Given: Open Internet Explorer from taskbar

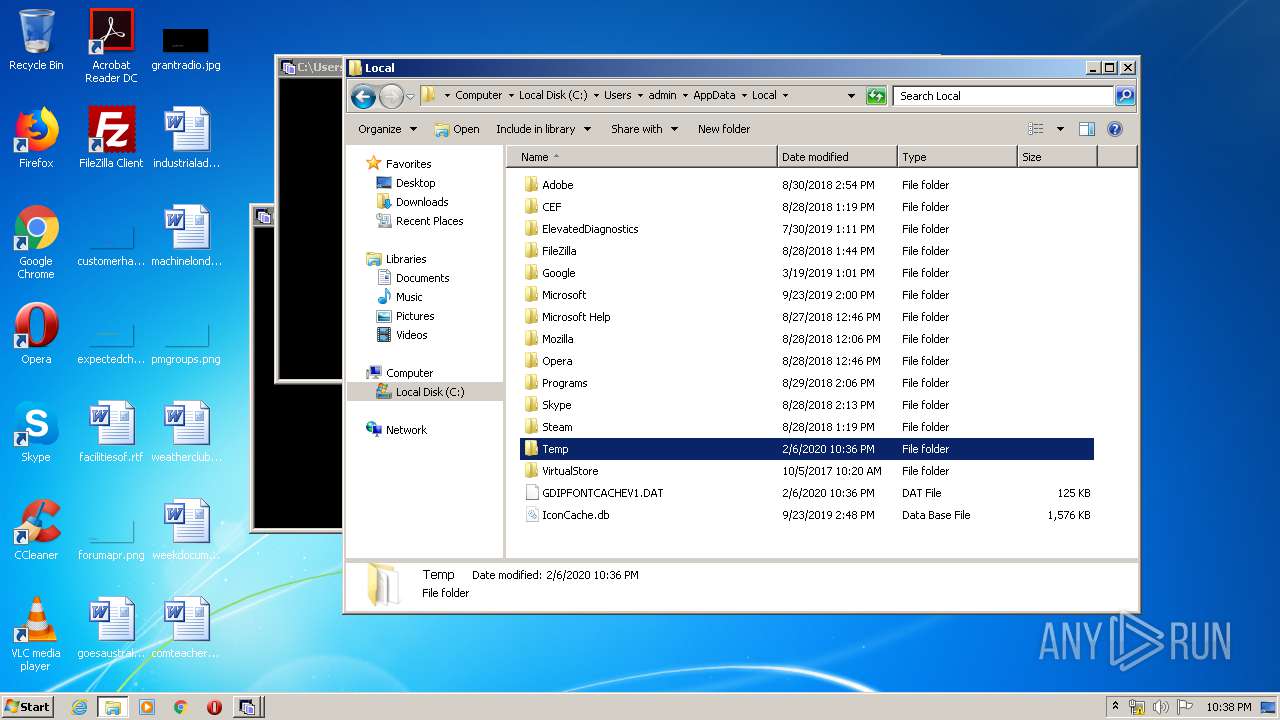Looking at the screenshot, I should click(x=79, y=707).
